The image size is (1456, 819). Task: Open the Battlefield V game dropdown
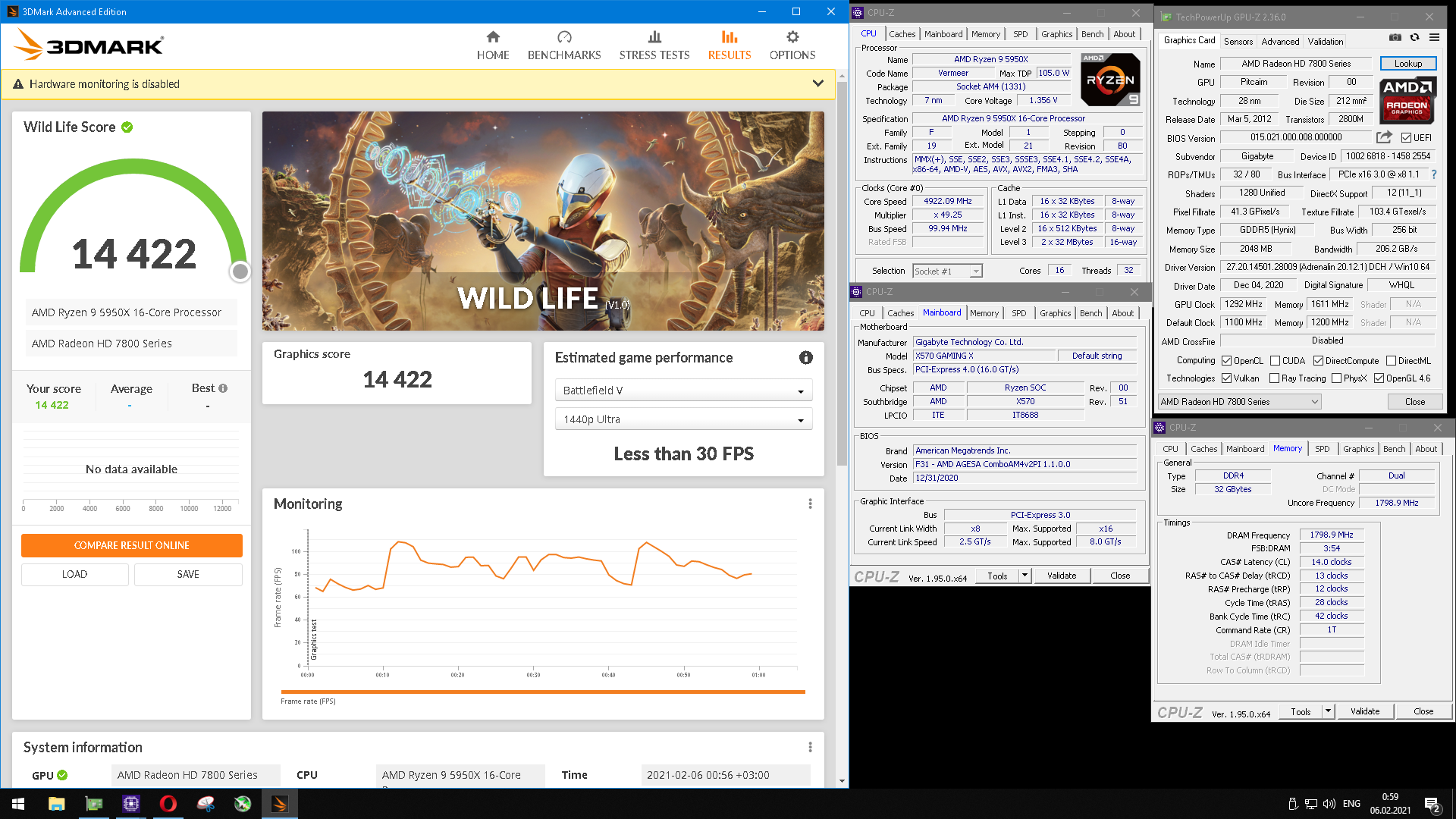click(683, 391)
